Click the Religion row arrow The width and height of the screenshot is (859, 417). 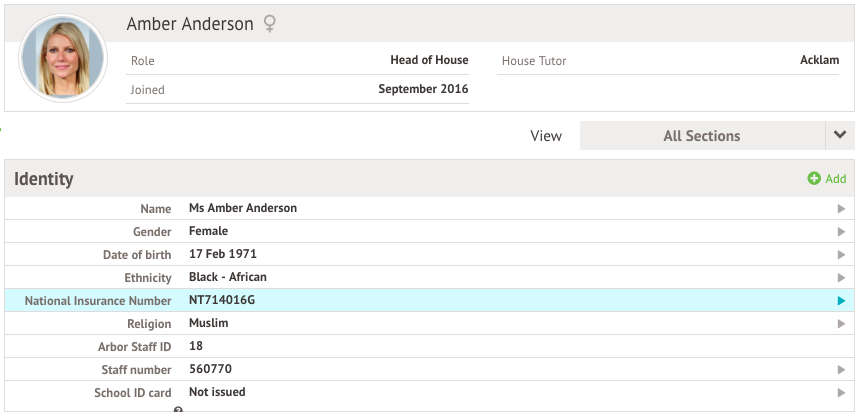(x=841, y=324)
